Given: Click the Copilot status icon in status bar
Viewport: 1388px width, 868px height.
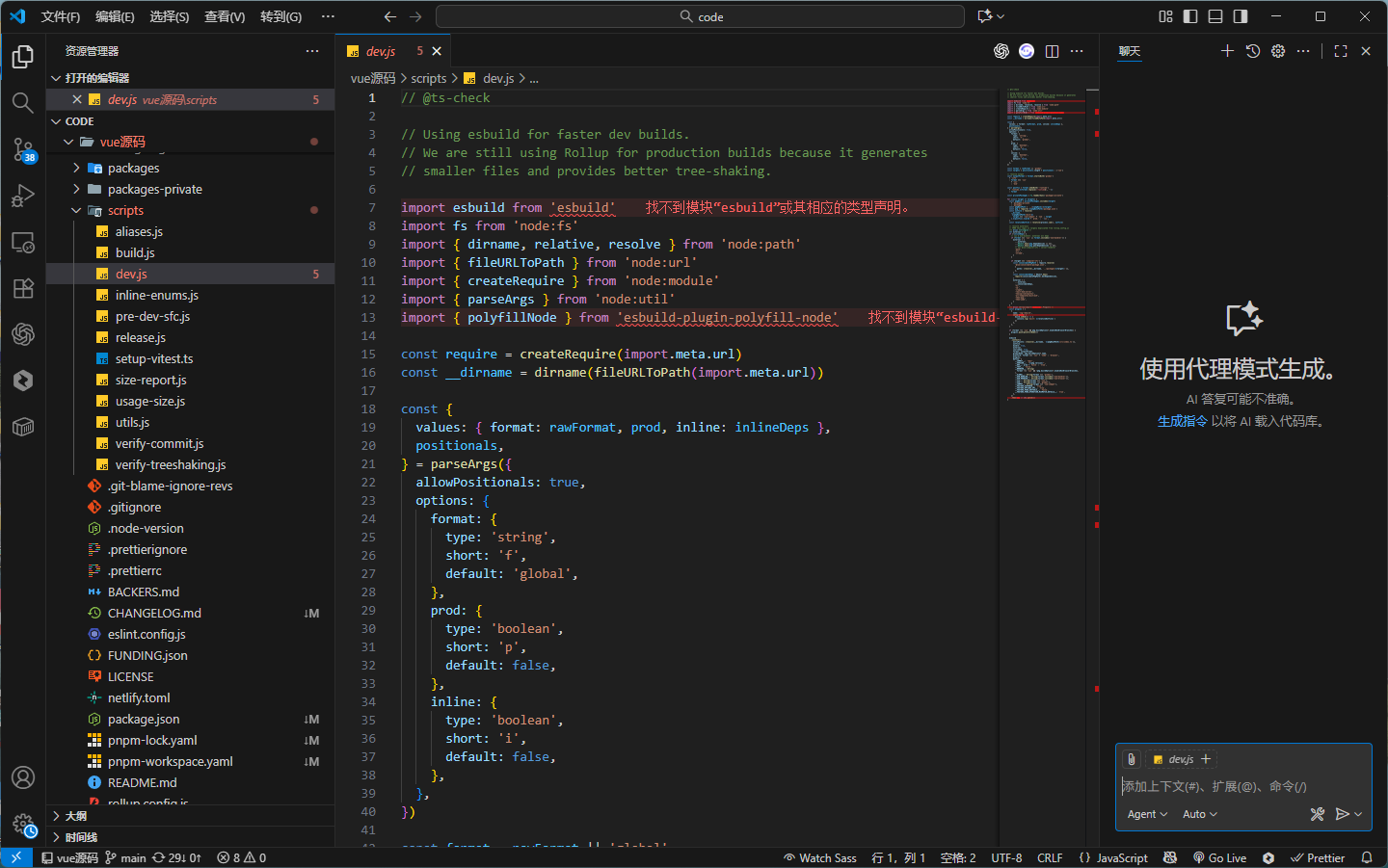Looking at the screenshot, I should (1170, 857).
